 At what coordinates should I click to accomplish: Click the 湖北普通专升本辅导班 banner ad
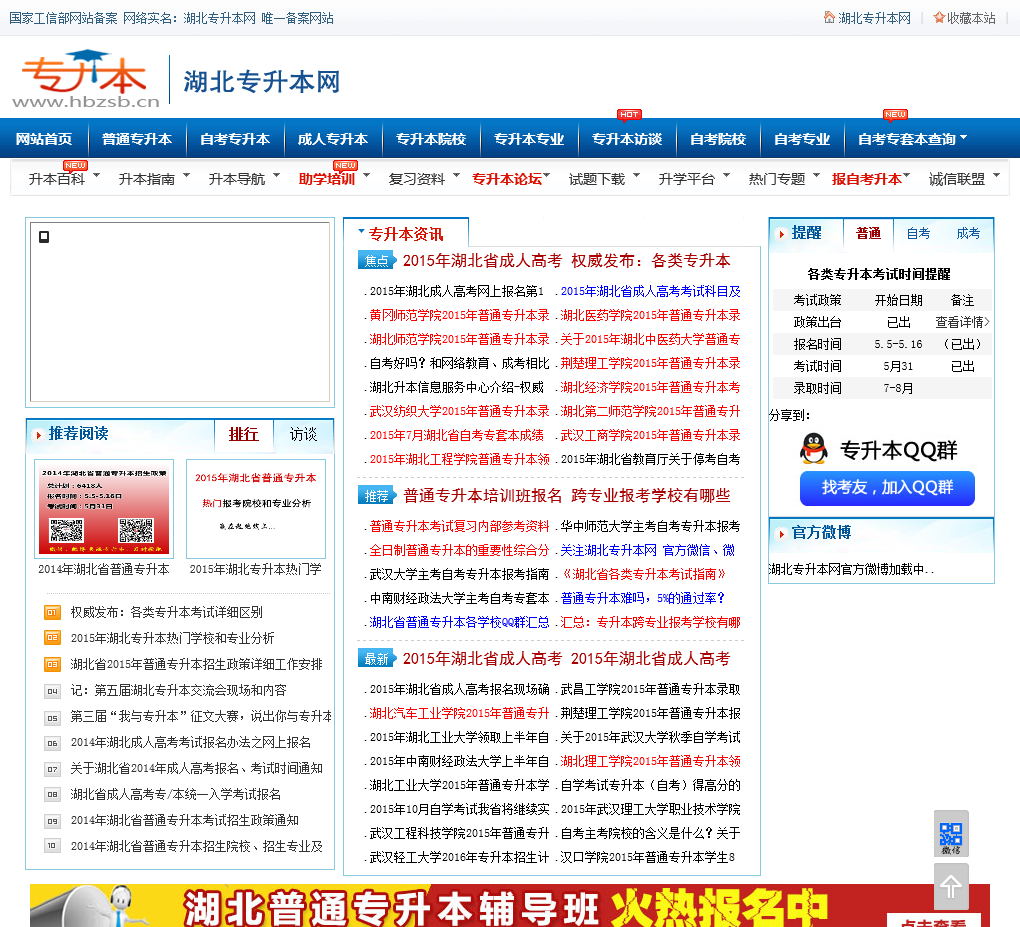509,906
